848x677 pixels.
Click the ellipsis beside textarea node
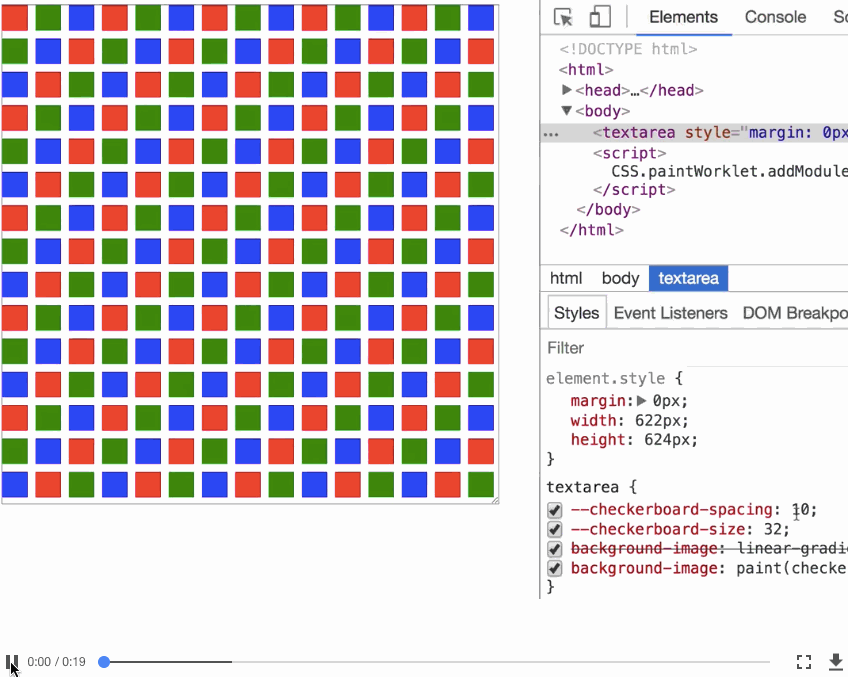pos(551,133)
